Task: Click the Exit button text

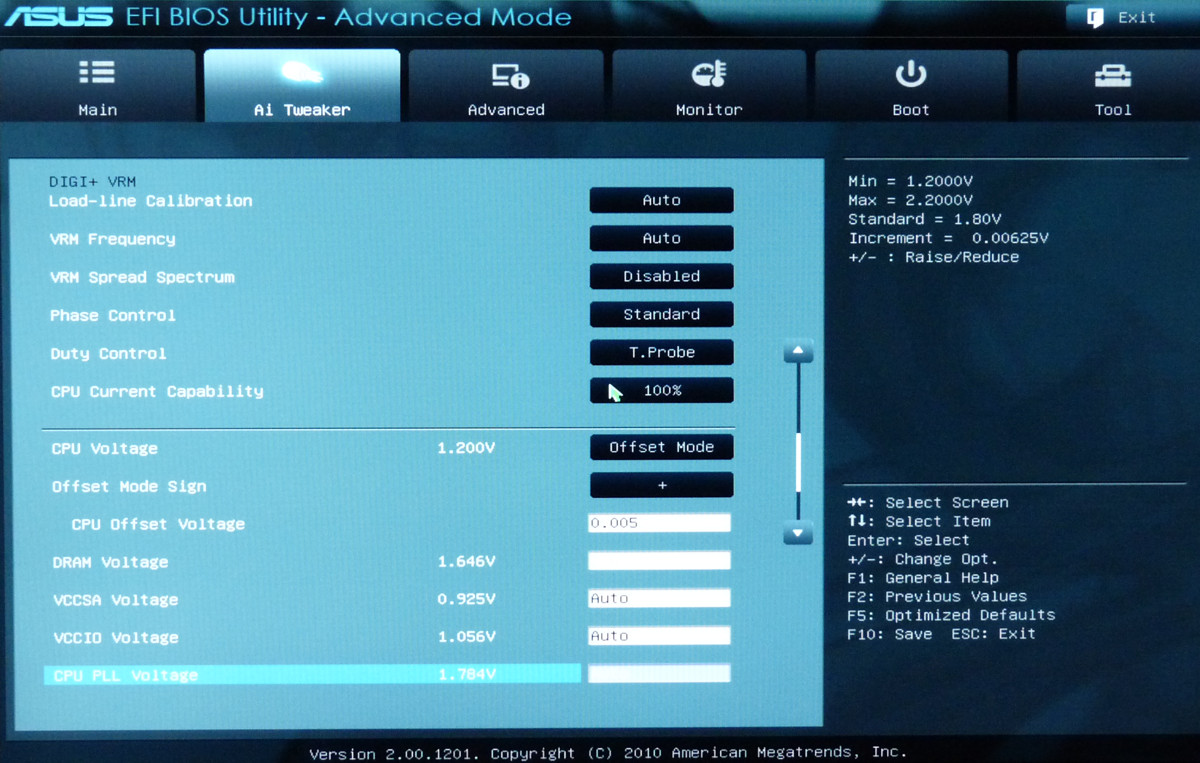Action: pos(1137,17)
